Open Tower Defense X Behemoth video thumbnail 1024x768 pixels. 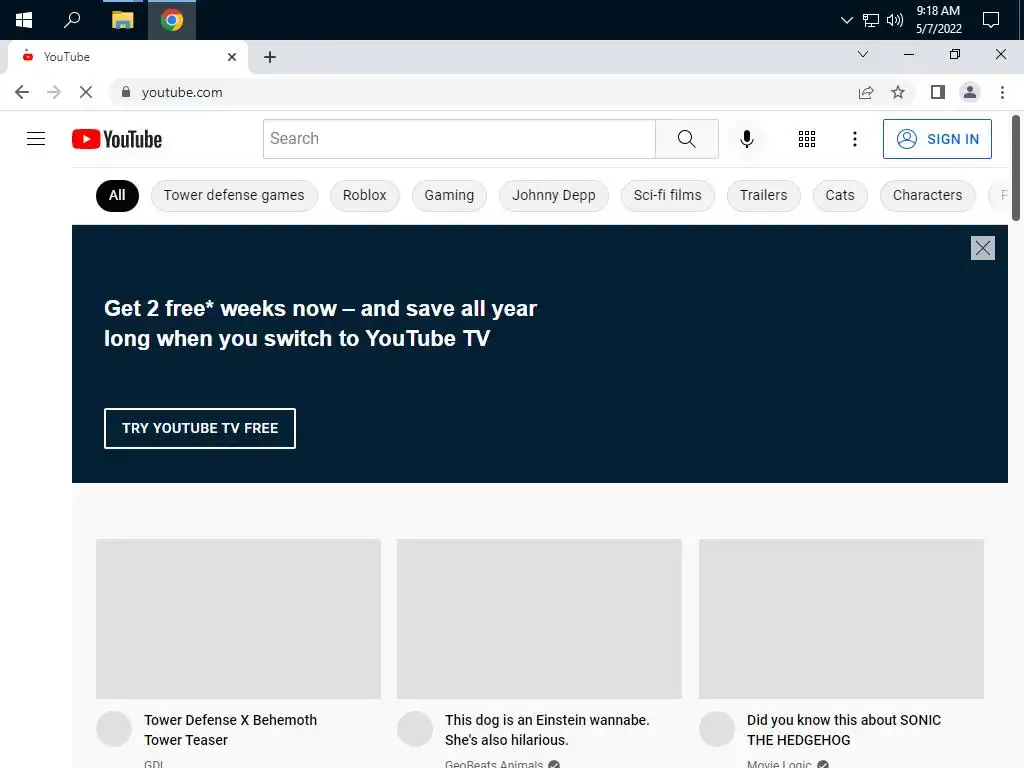click(x=238, y=618)
